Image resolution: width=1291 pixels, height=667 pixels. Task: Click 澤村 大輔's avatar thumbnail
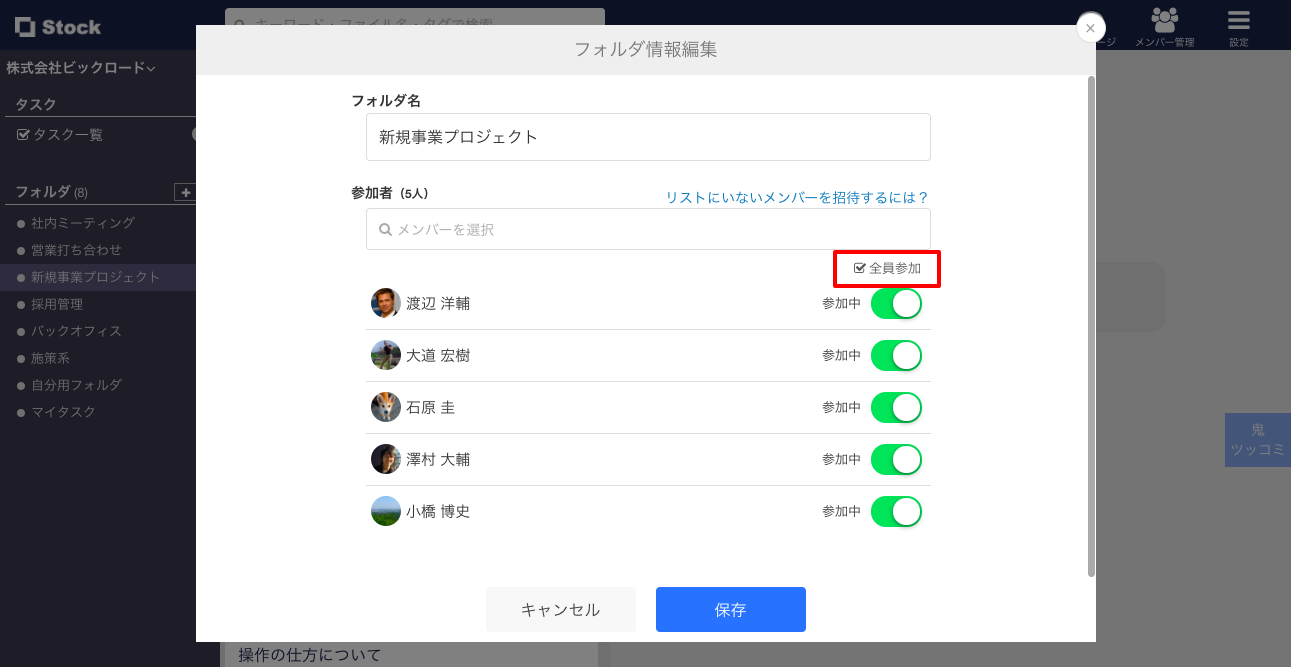[x=385, y=459]
